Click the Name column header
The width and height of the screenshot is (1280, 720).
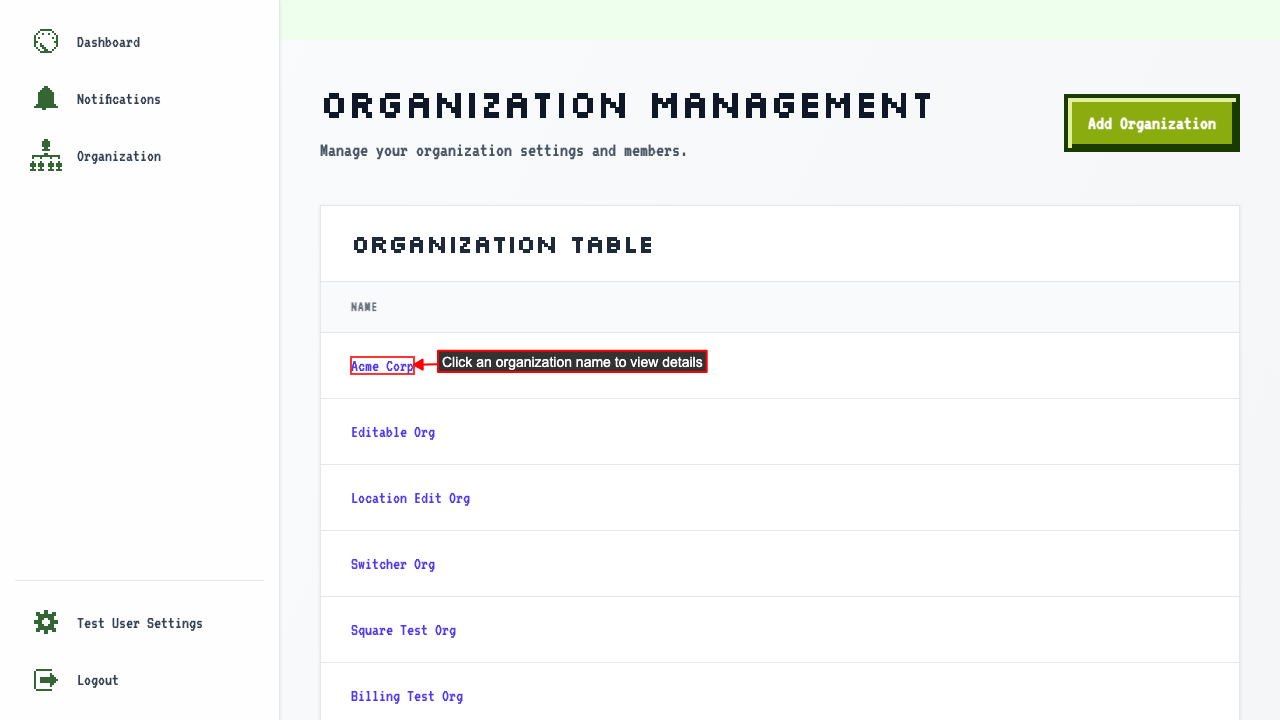point(364,307)
